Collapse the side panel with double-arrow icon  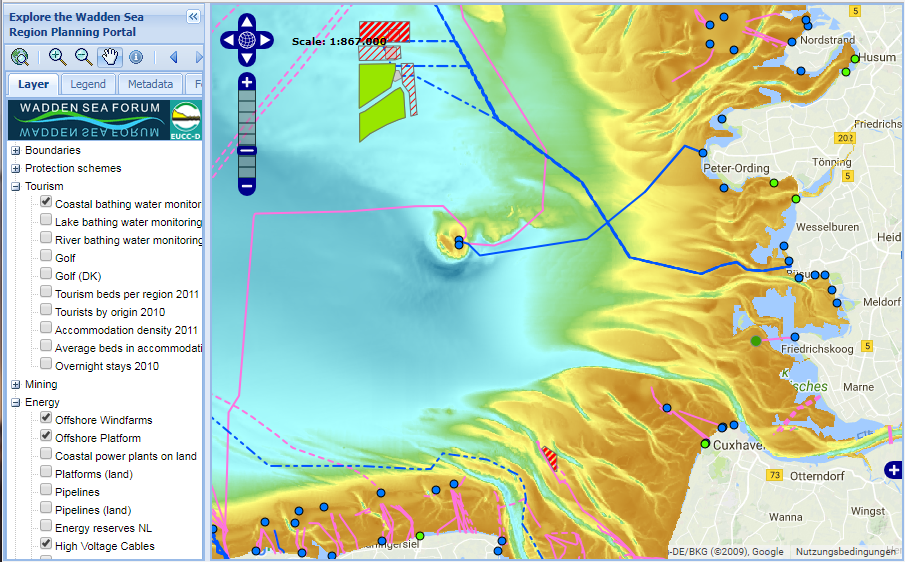click(x=193, y=16)
